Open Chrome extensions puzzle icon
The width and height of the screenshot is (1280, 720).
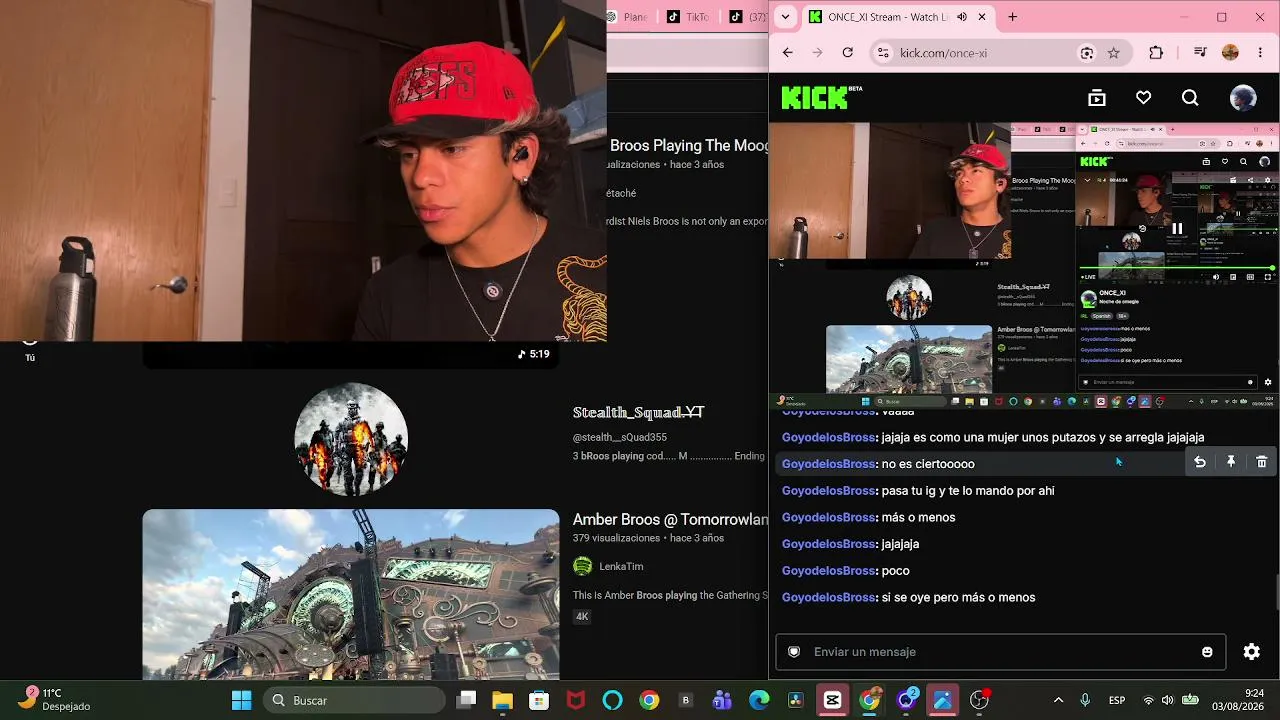point(1156,53)
